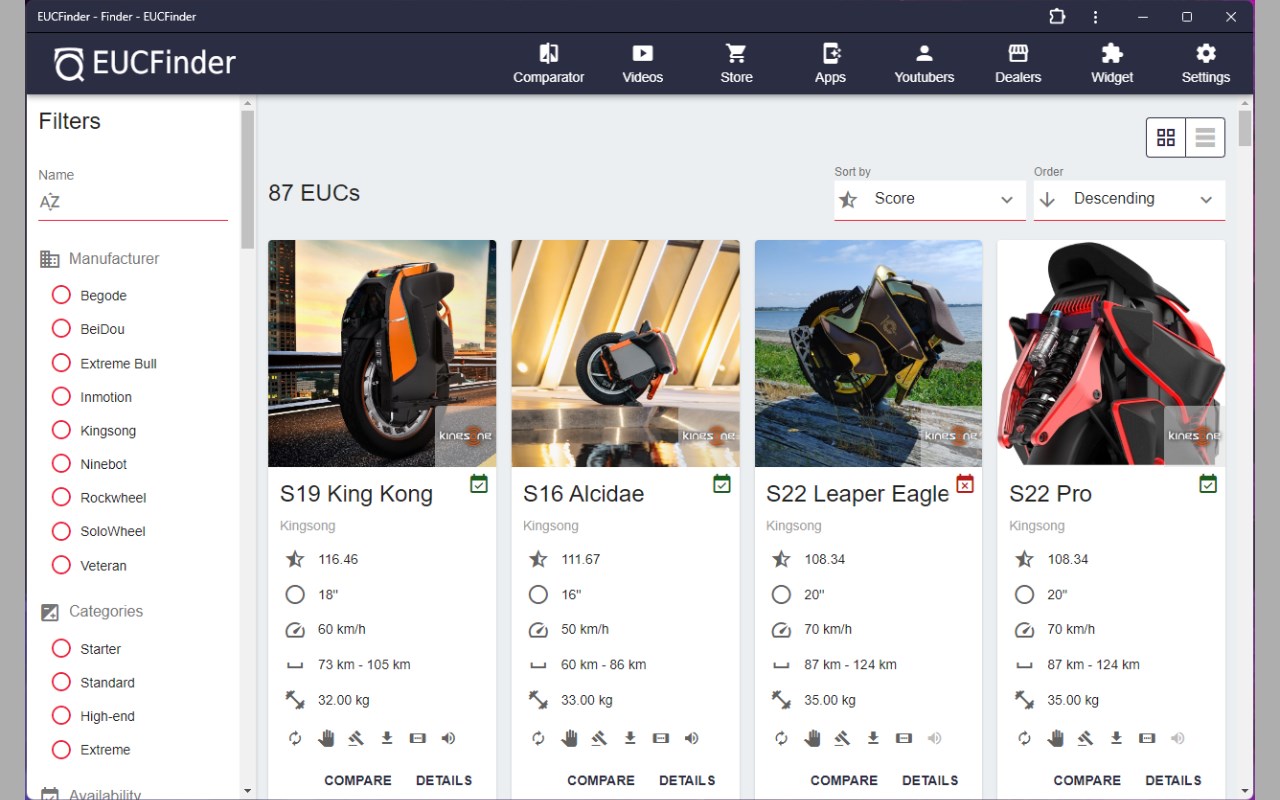1280x800 pixels.
Task: Click COMPARE on S16 Alcidae
Action: (601, 780)
